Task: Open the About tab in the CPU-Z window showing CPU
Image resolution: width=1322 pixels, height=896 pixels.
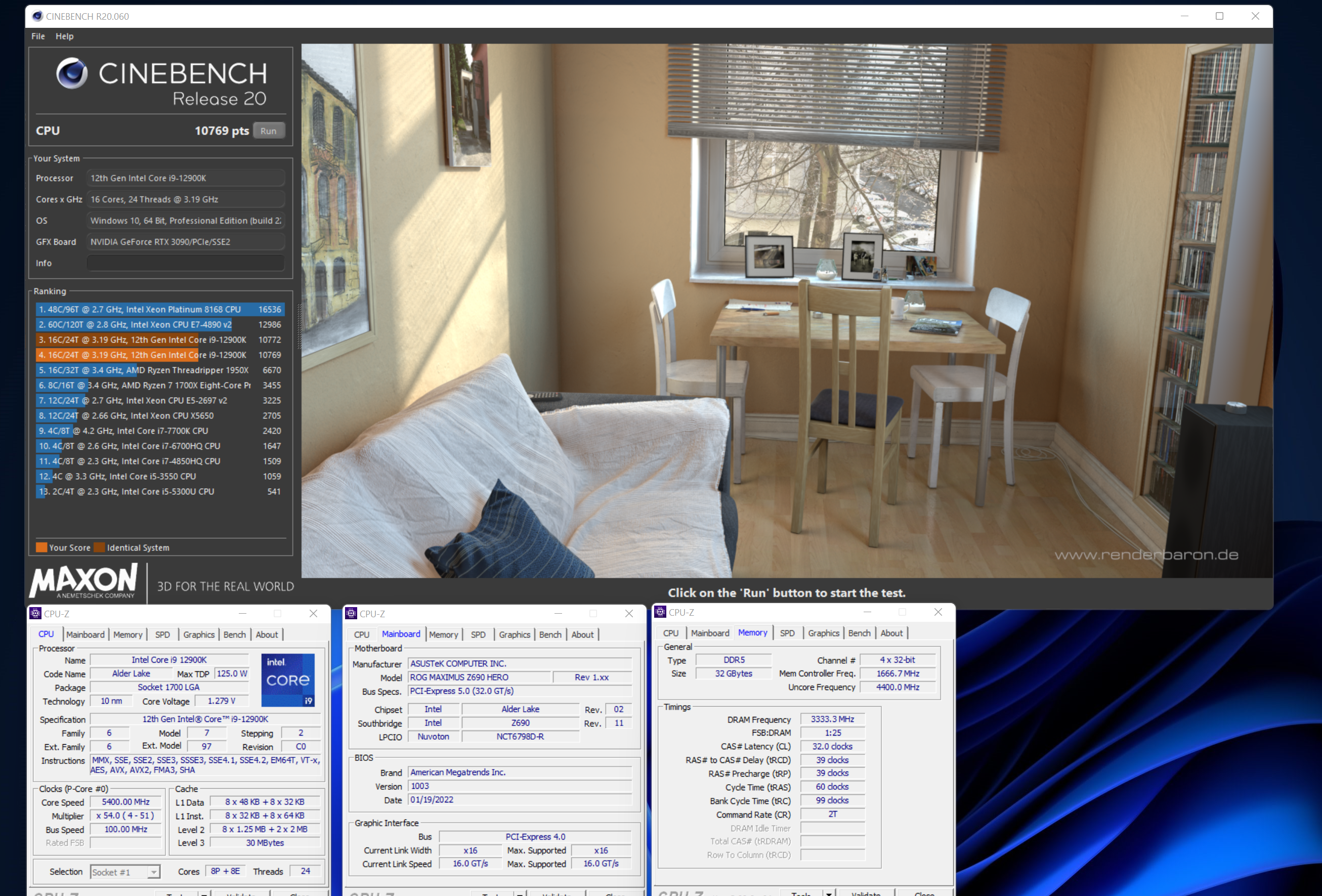Action: click(267, 634)
